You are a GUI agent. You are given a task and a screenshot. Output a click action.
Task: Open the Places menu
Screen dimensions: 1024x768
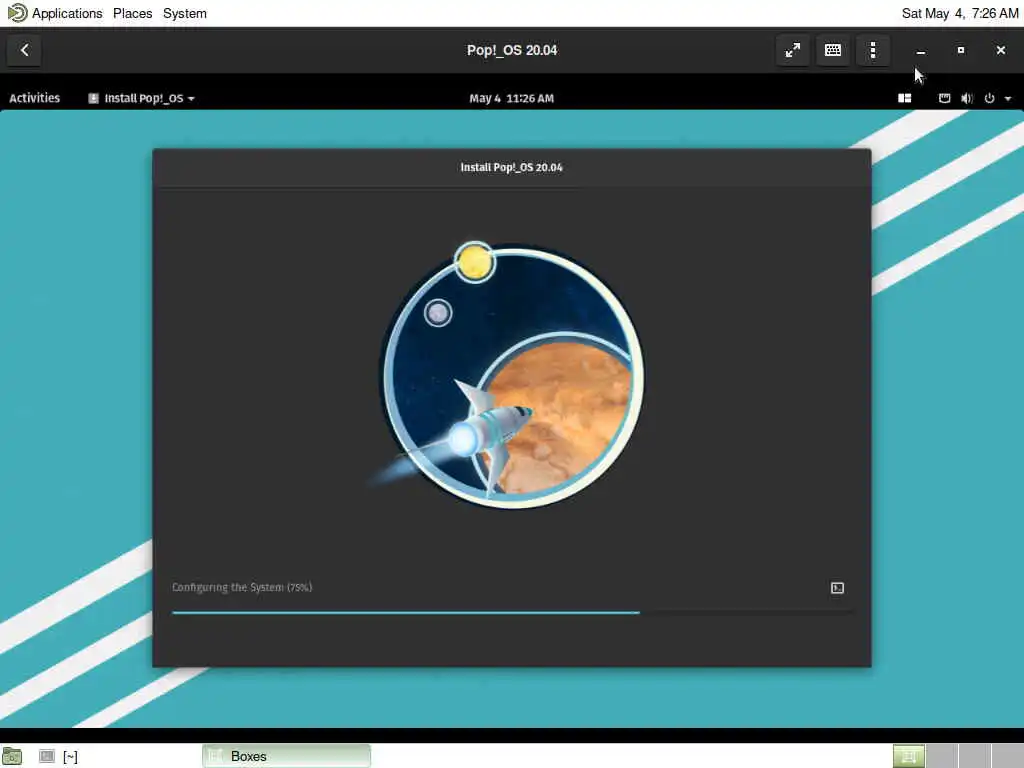pos(133,13)
